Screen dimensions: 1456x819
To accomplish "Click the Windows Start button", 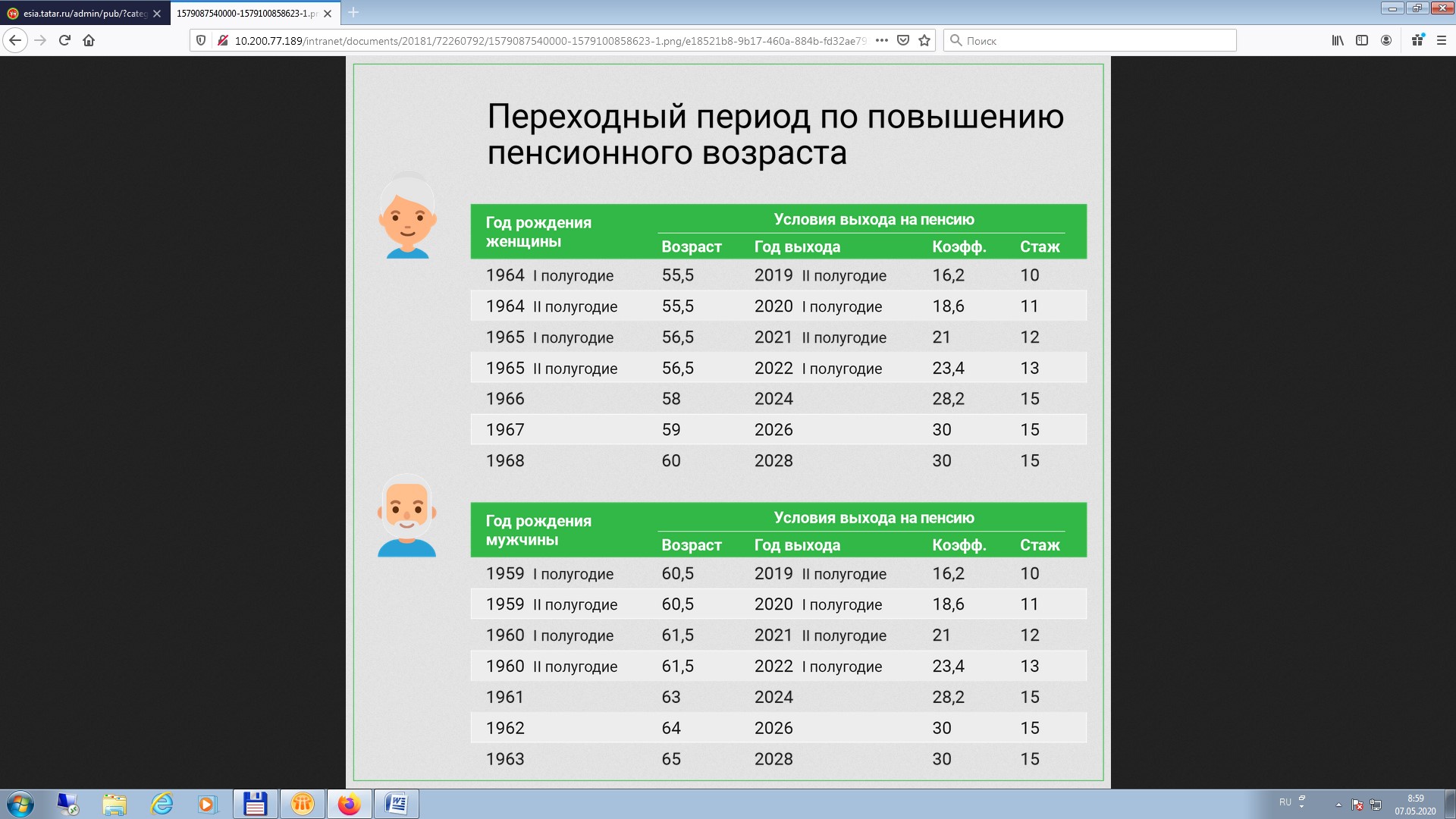I will coord(20,804).
